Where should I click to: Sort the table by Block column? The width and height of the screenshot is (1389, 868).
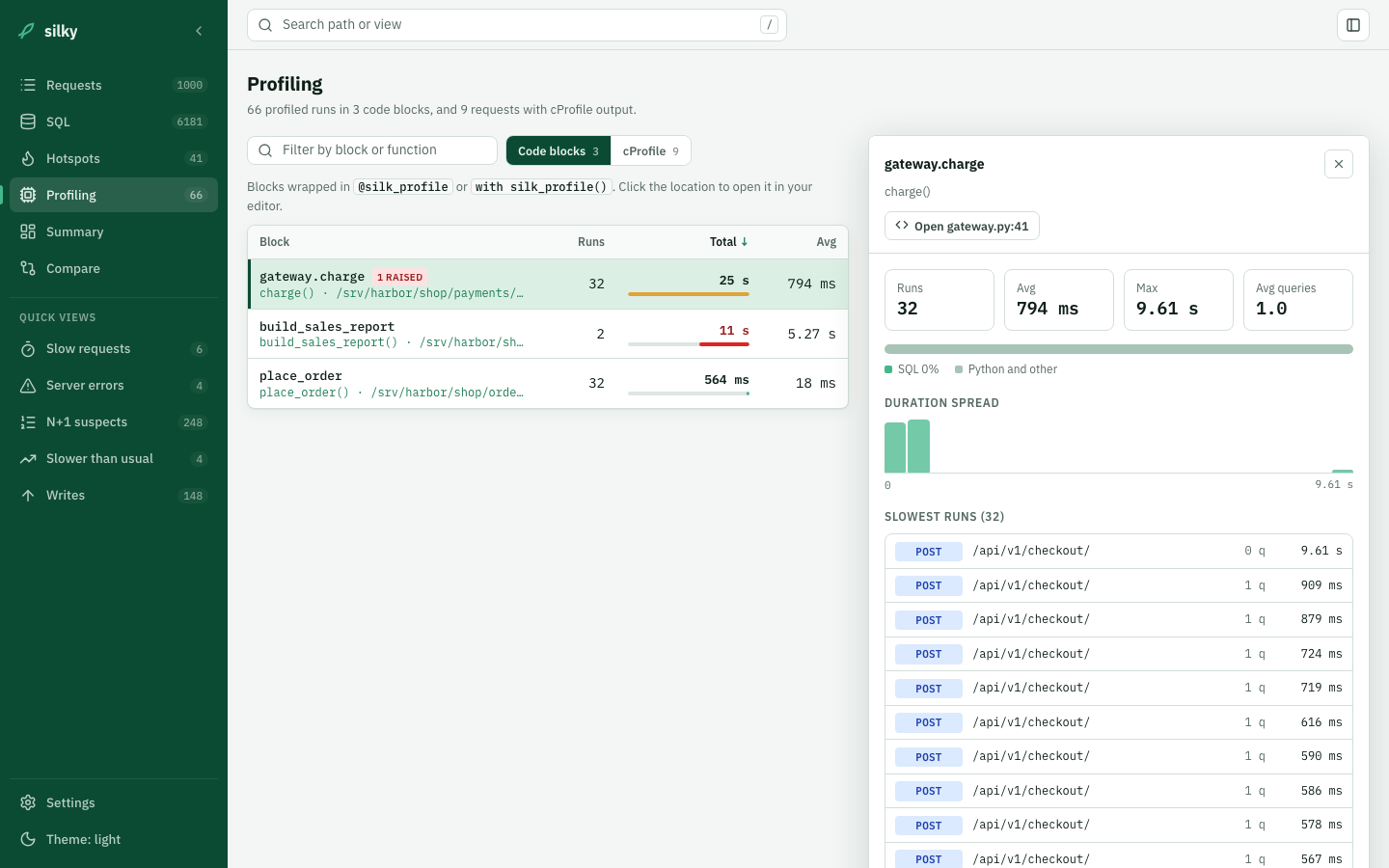(275, 242)
